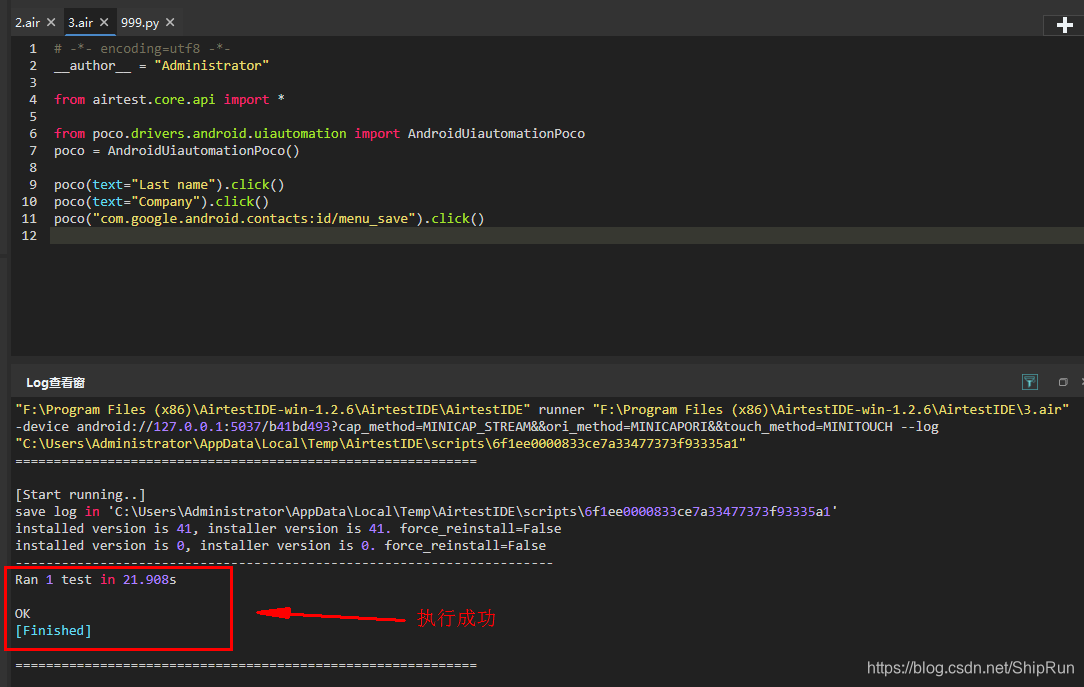The image size is (1084, 687).
Task: Click the menu_save click code line
Action: click(269, 218)
